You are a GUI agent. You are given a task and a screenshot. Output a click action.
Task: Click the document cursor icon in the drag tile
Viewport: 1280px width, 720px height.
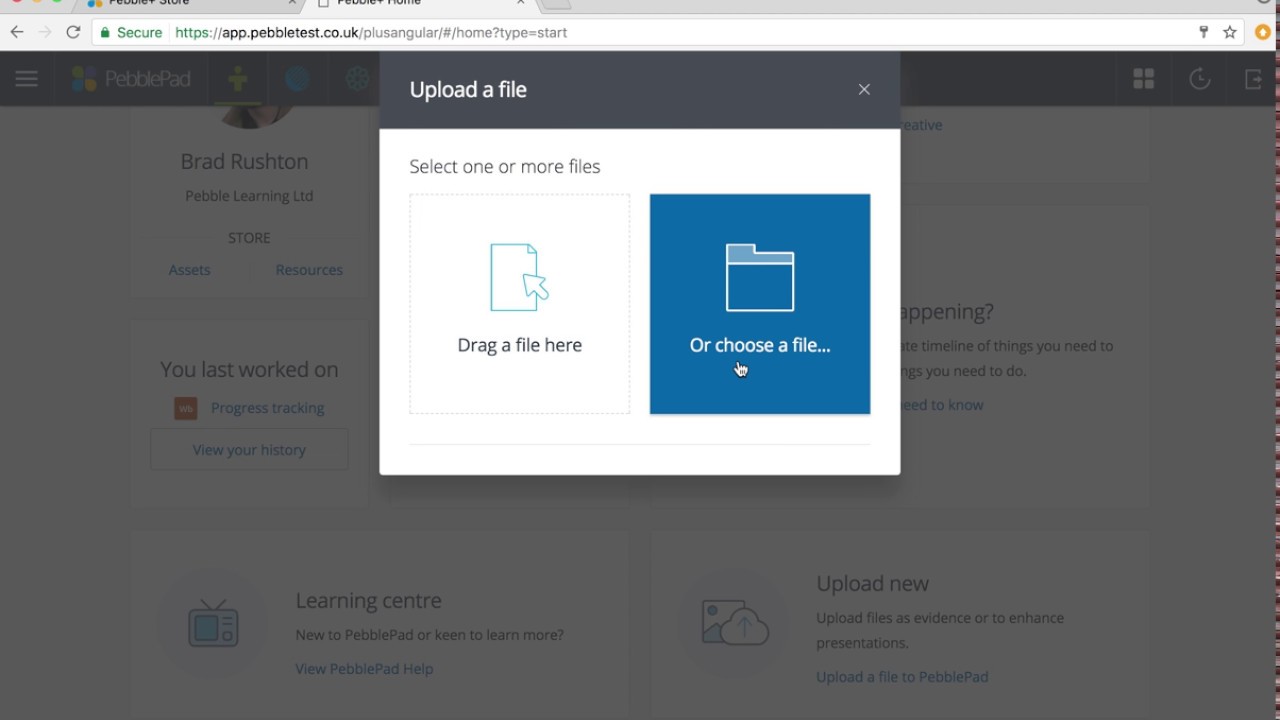point(520,278)
